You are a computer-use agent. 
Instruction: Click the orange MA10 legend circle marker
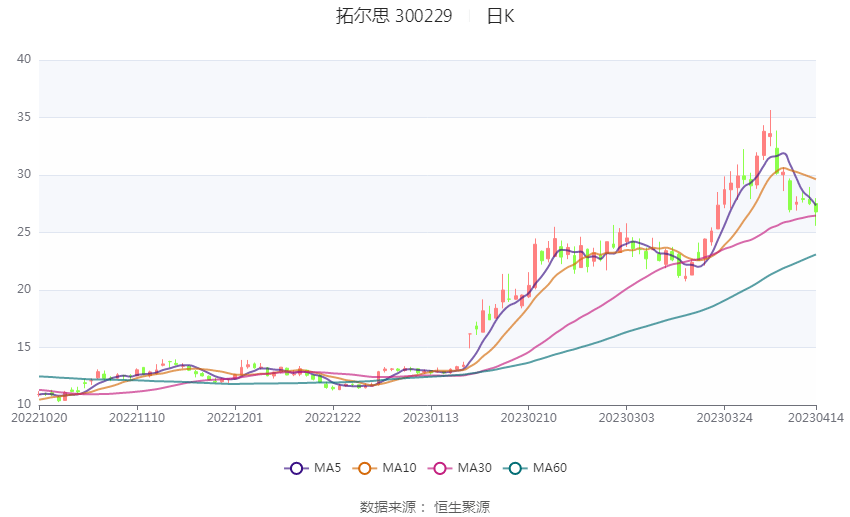coord(365,468)
